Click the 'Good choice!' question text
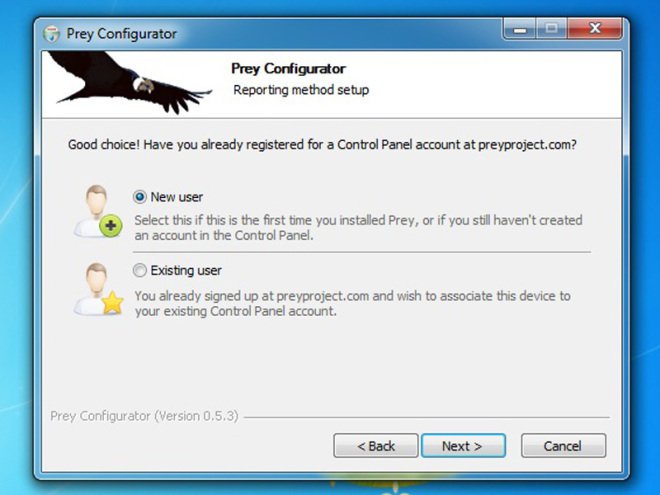This screenshot has width=660, height=495. point(322,145)
